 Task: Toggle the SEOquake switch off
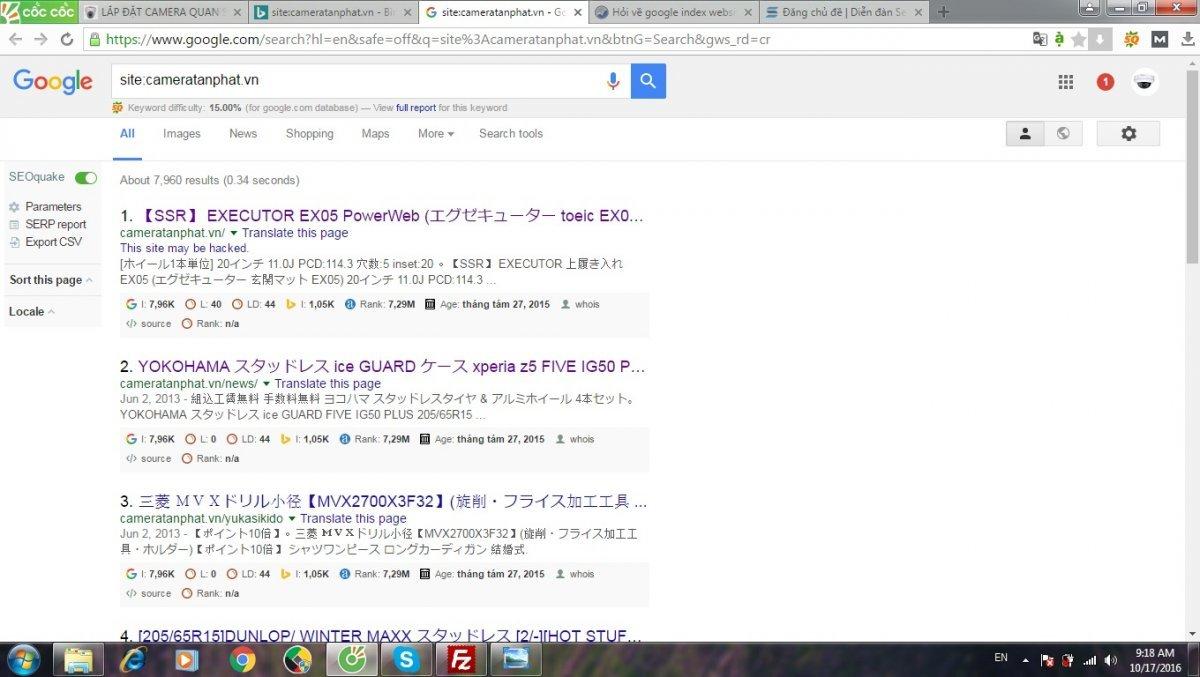click(x=86, y=178)
